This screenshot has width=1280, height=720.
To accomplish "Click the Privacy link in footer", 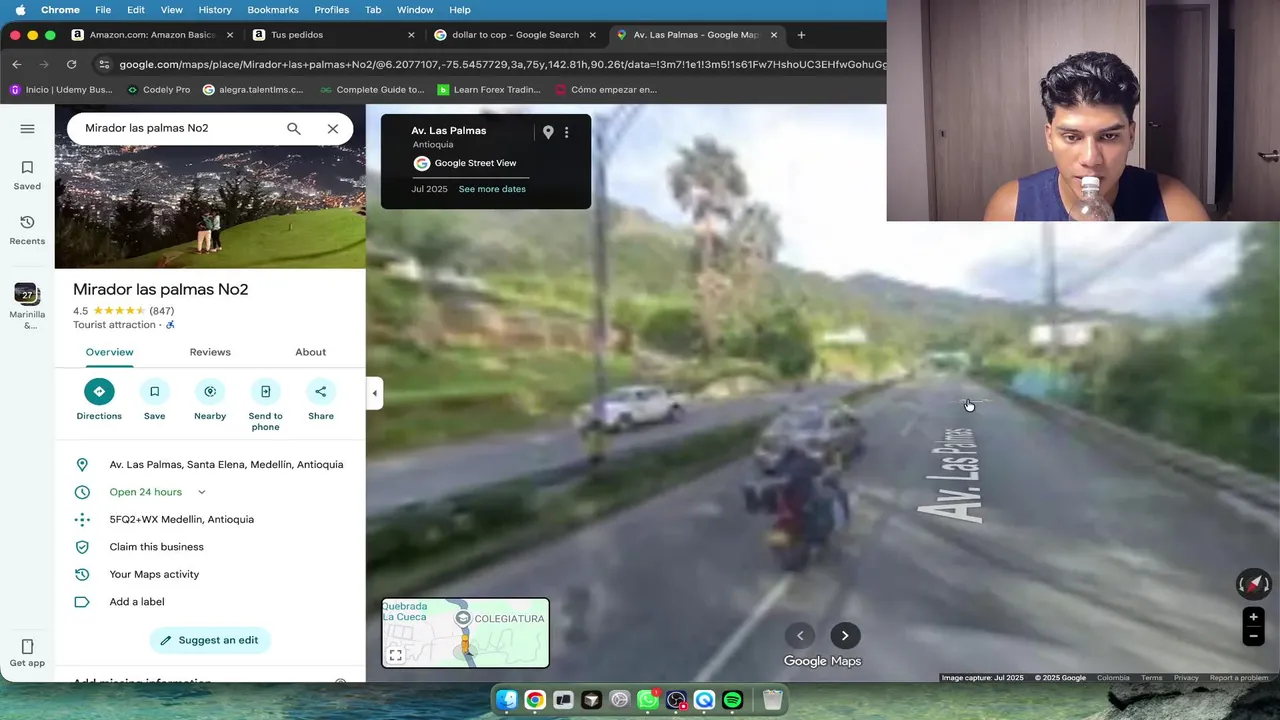I will pos(1186,678).
